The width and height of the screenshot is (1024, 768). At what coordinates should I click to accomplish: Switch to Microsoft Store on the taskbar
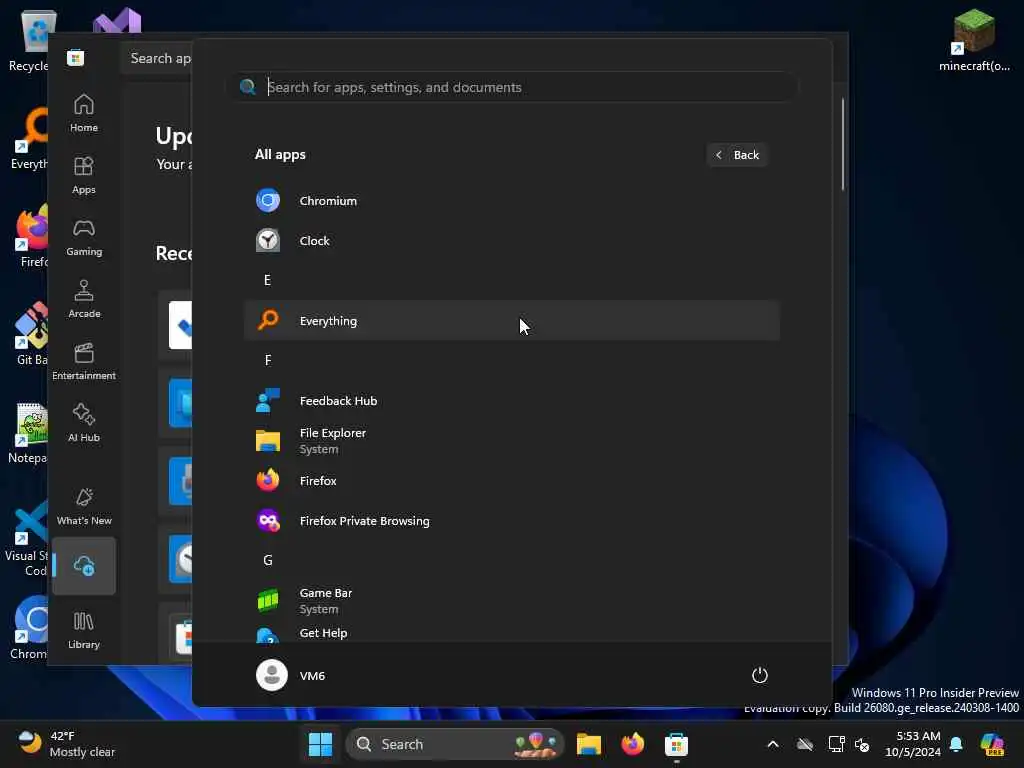pyautogui.click(x=676, y=744)
